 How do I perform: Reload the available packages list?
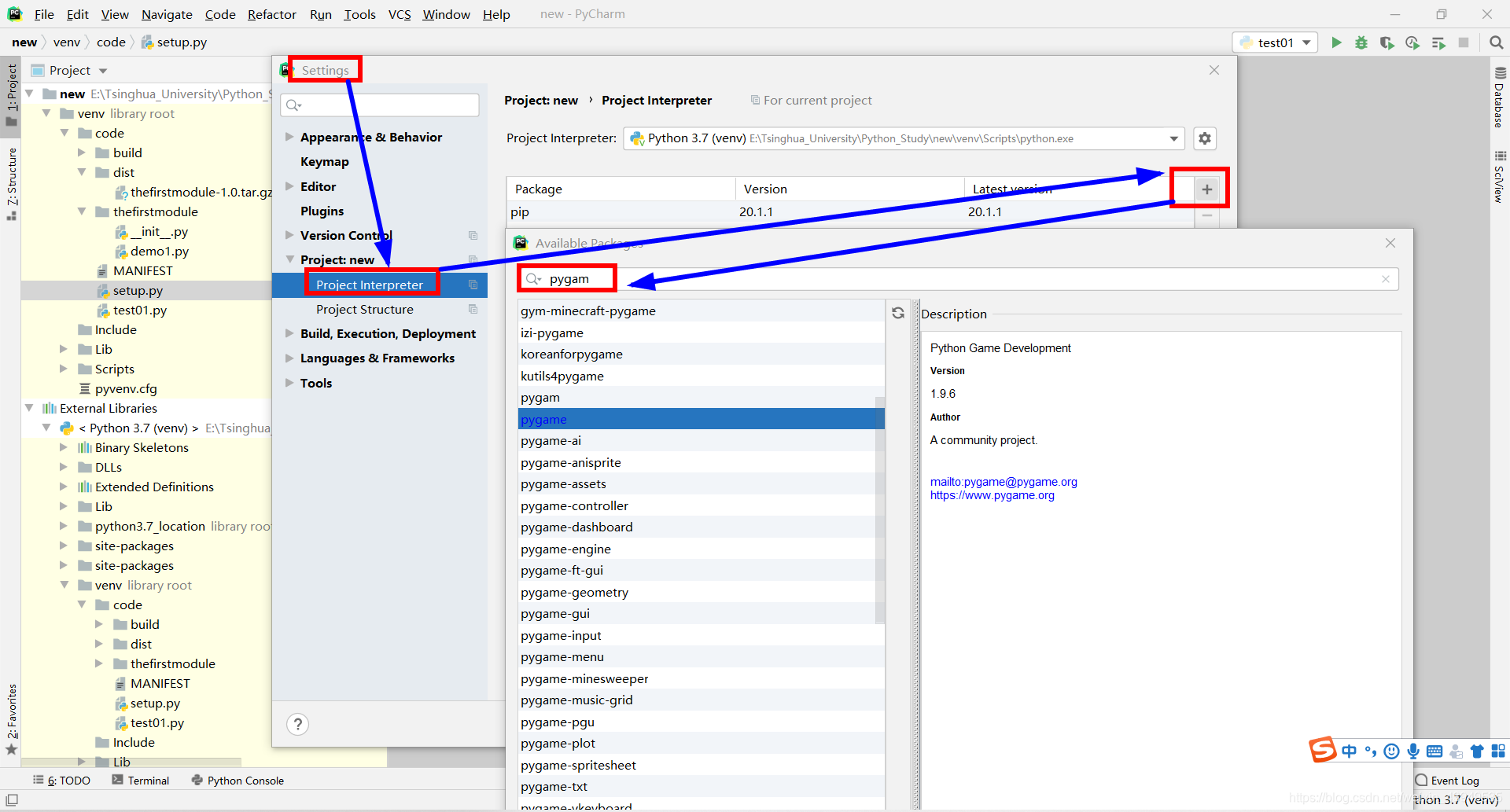pyautogui.click(x=898, y=313)
